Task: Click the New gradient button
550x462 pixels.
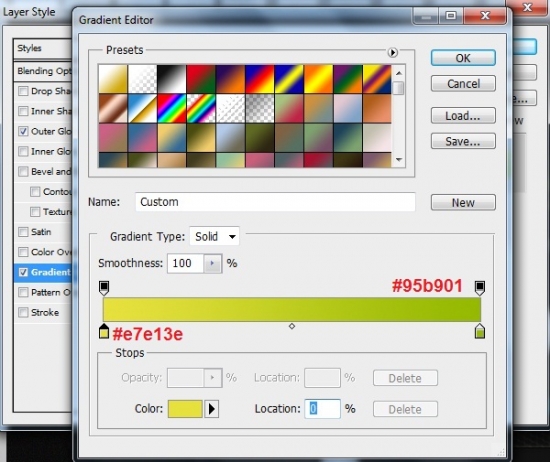Action: (463, 202)
